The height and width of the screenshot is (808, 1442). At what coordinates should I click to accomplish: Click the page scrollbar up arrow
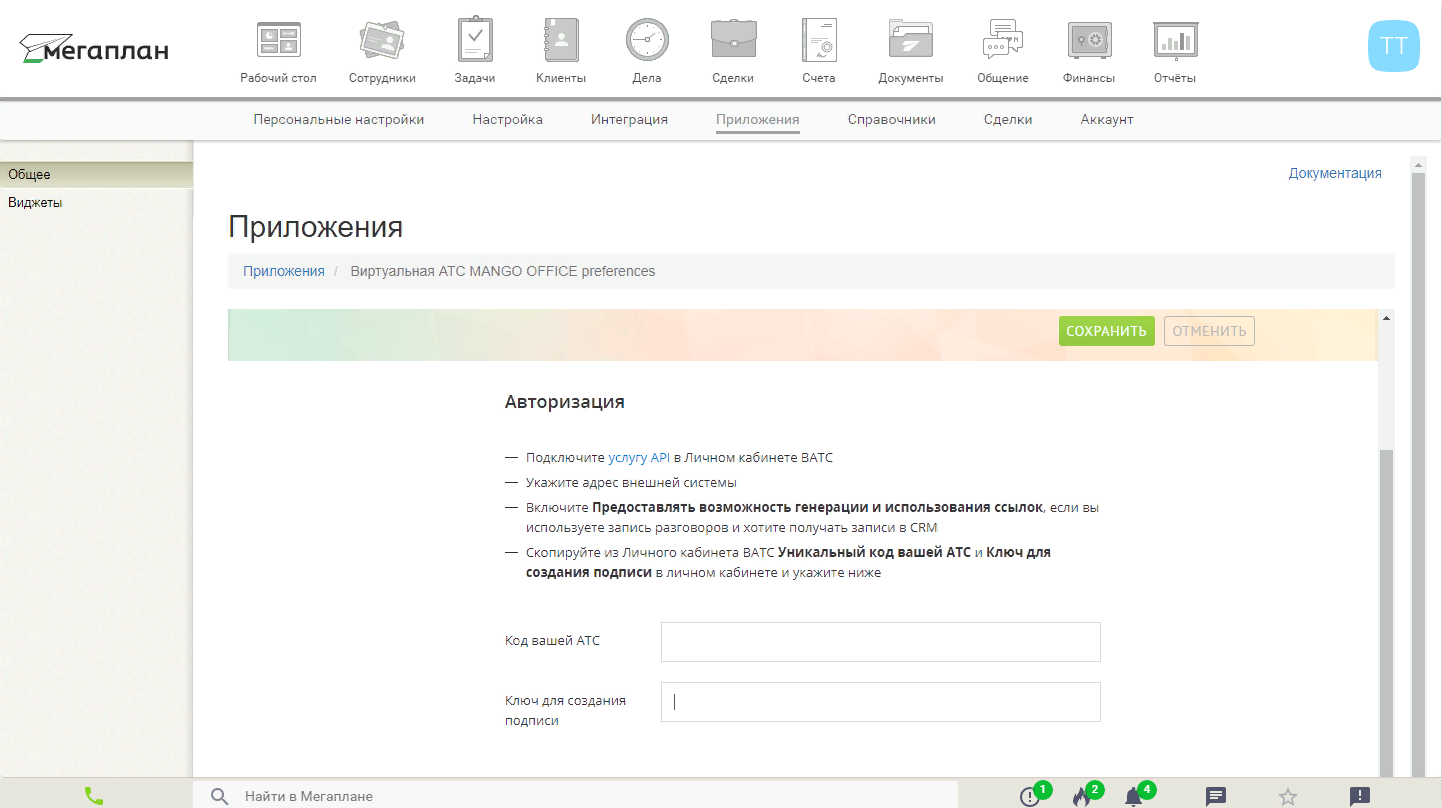pos(1418,164)
